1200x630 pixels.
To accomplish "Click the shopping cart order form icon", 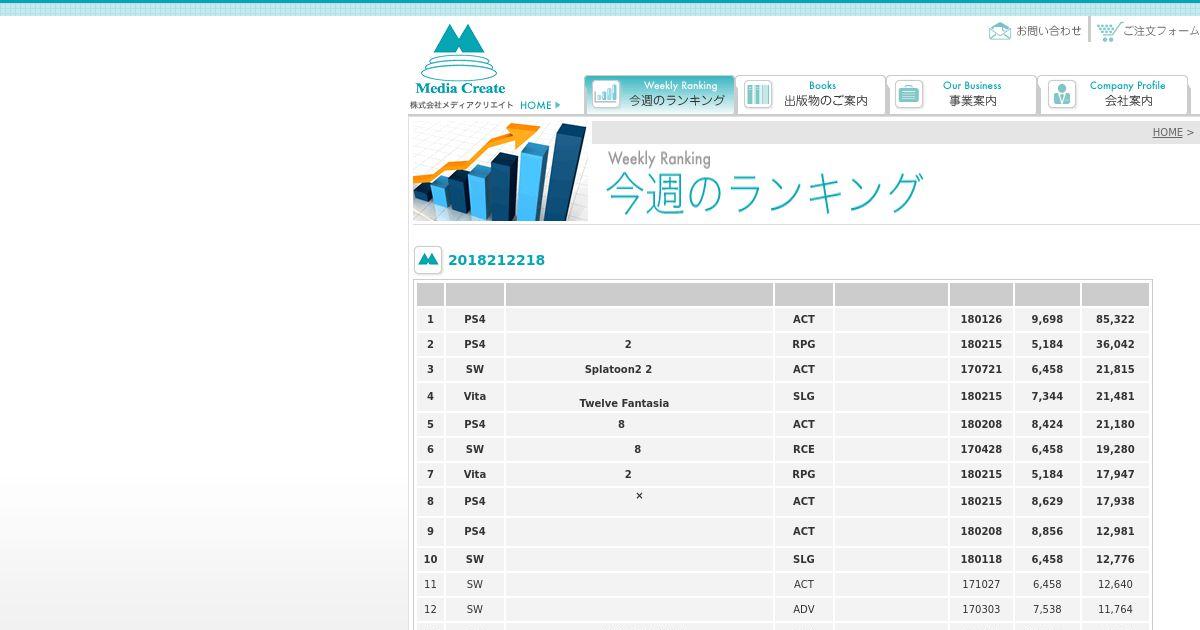I will click(x=1108, y=31).
